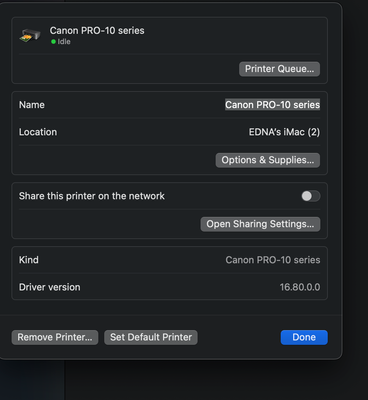Click the Kind value Canon PRO-10 series
This screenshot has height=400, width=368.
click(x=273, y=260)
